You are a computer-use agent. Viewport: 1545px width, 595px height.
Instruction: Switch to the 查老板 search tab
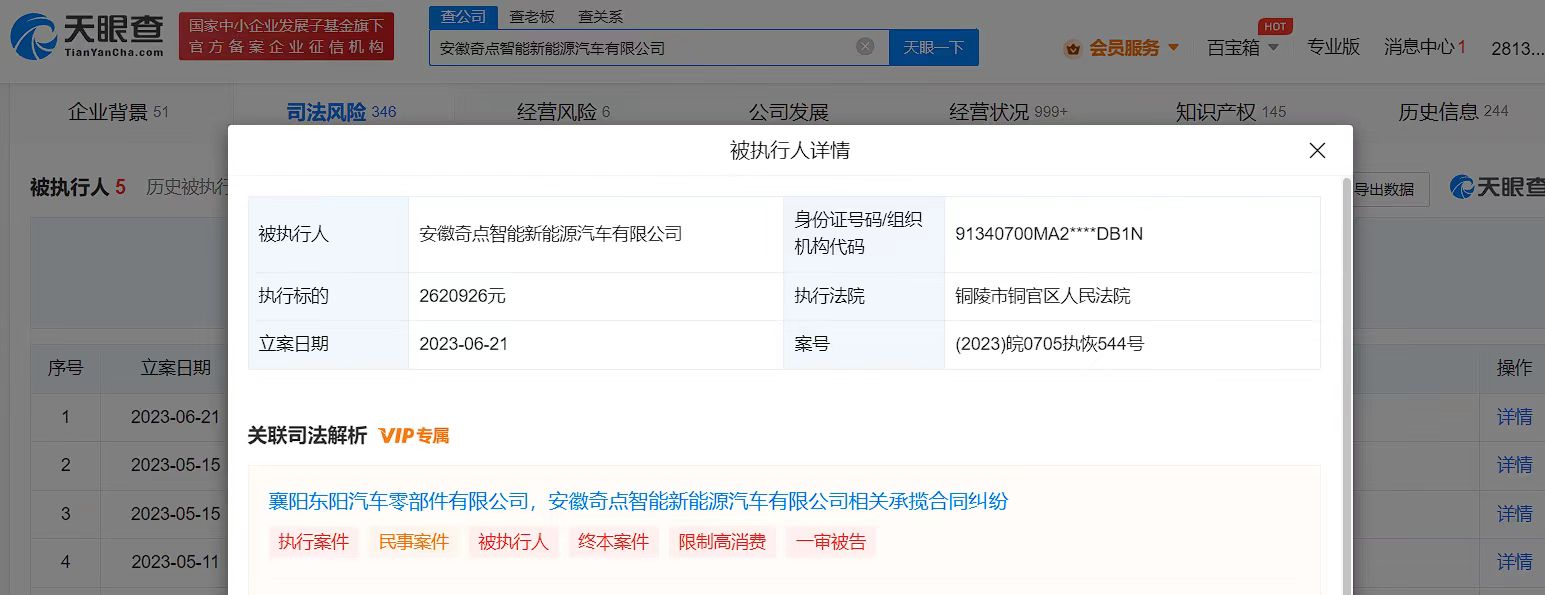531,17
